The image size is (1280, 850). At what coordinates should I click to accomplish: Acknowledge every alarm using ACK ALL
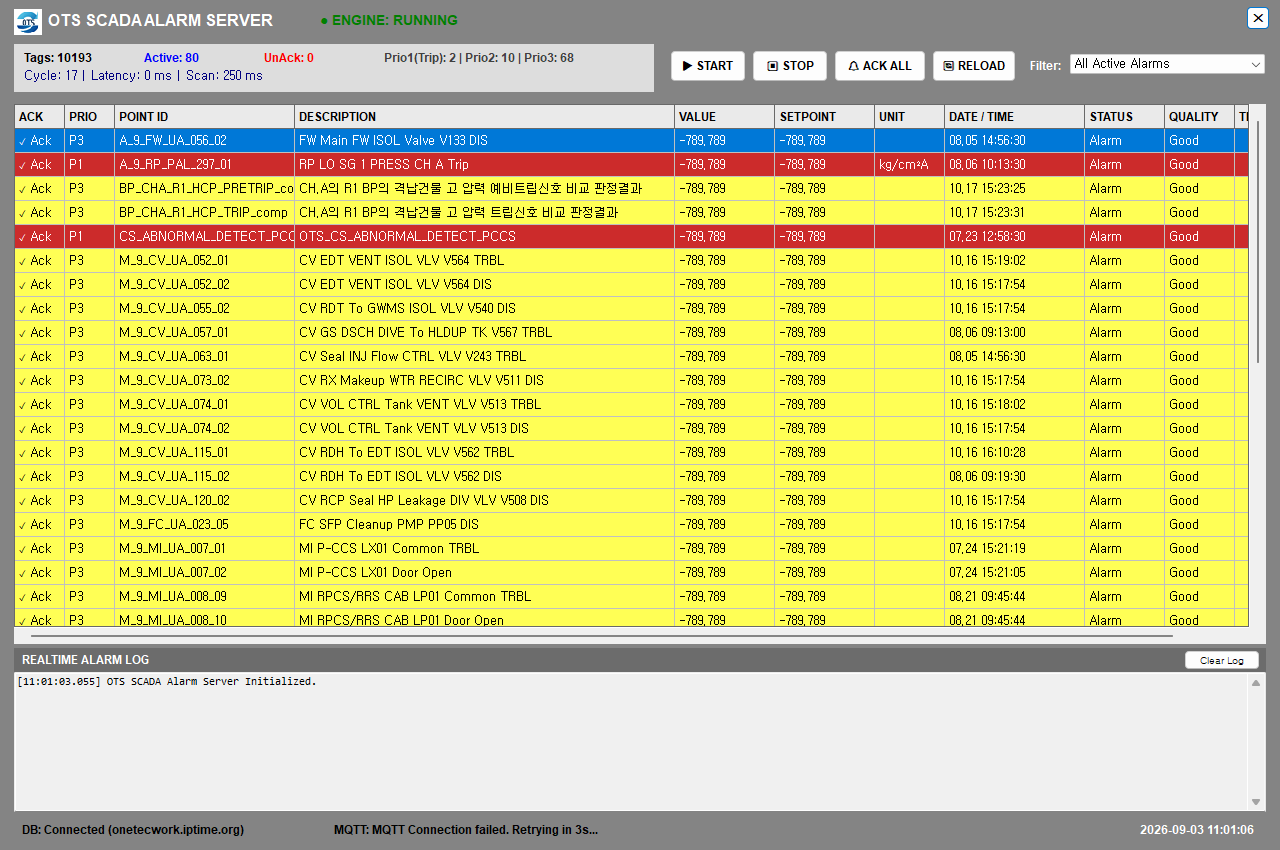point(880,66)
